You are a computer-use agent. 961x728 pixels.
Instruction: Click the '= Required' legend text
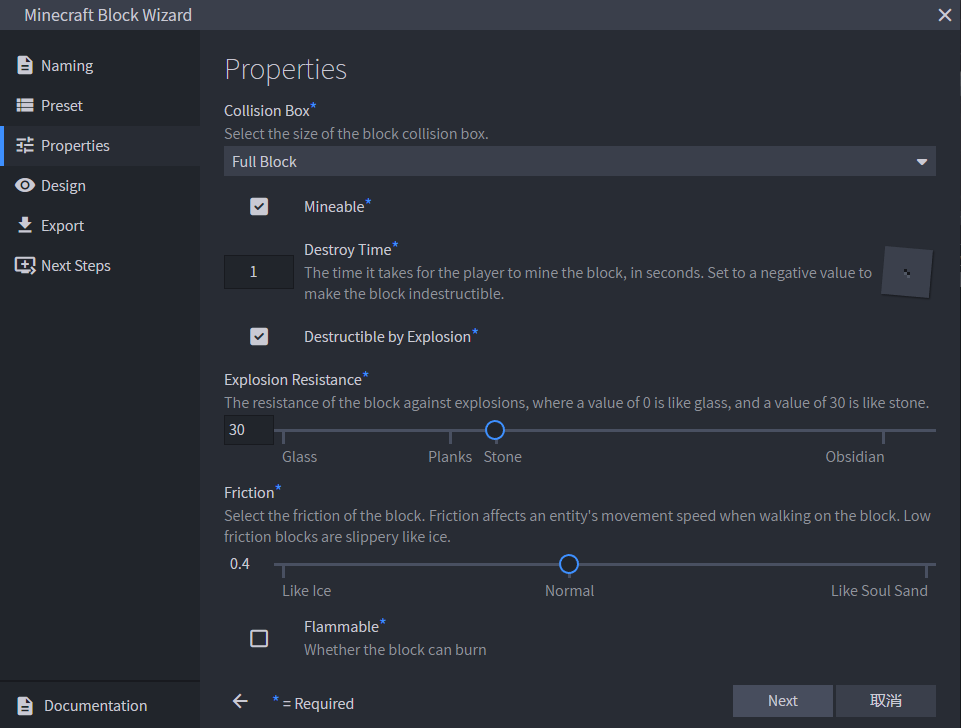pyautogui.click(x=318, y=703)
